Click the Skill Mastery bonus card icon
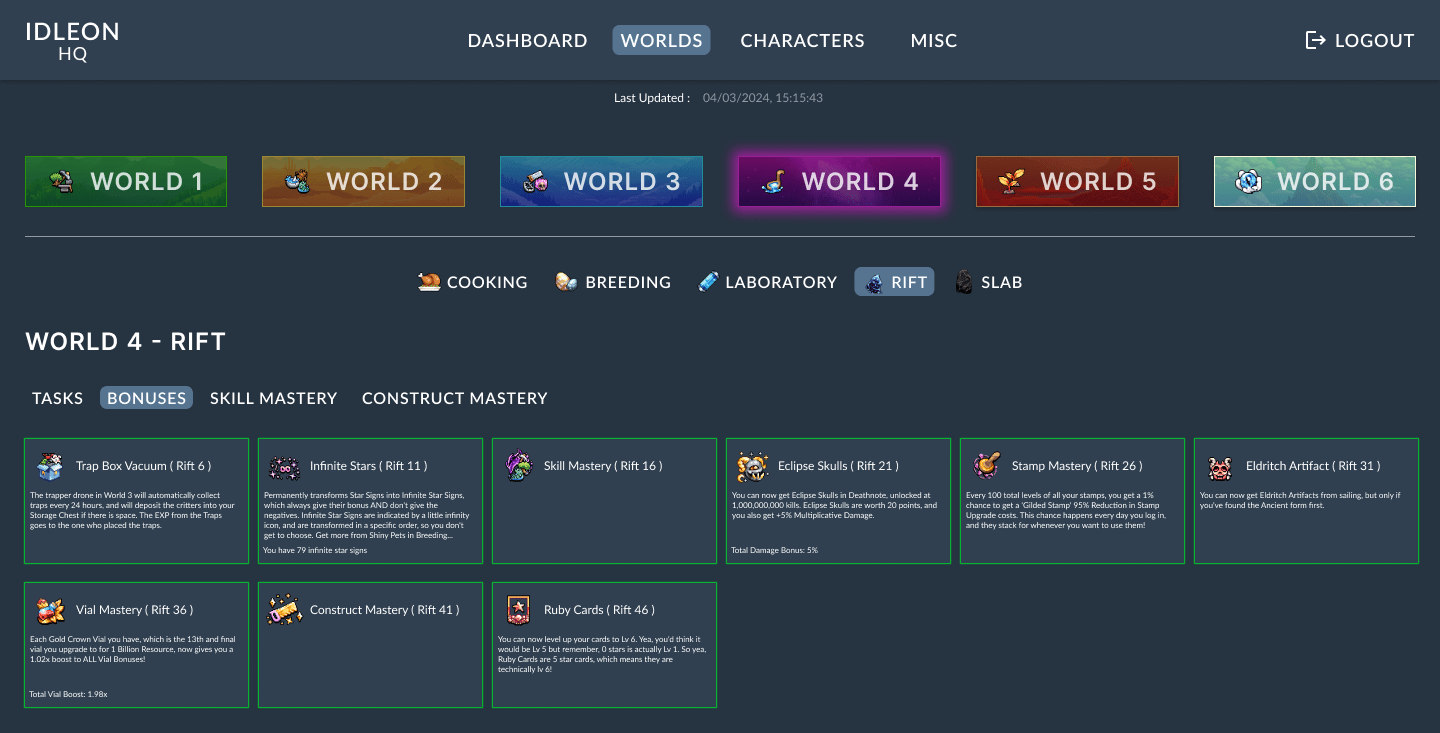The image size is (1440, 733). 518,467
